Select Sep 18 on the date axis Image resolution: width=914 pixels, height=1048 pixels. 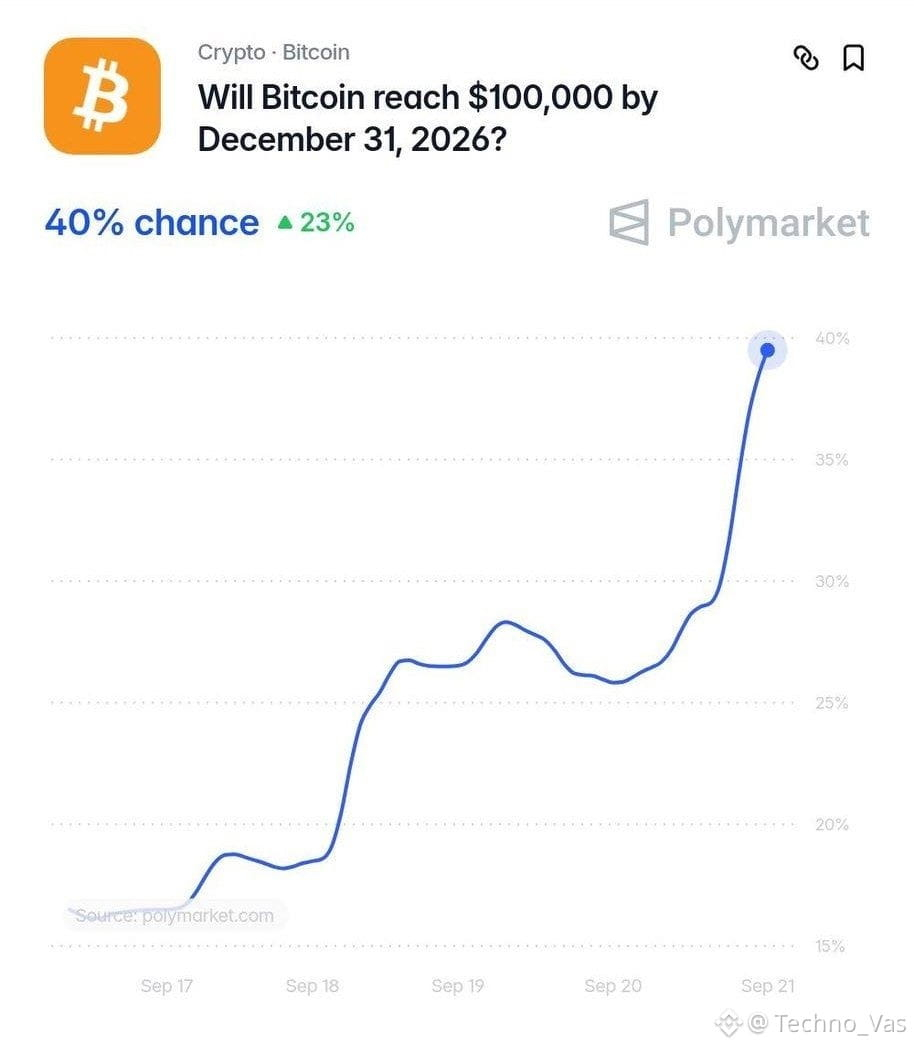pyautogui.click(x=312, y=985)
